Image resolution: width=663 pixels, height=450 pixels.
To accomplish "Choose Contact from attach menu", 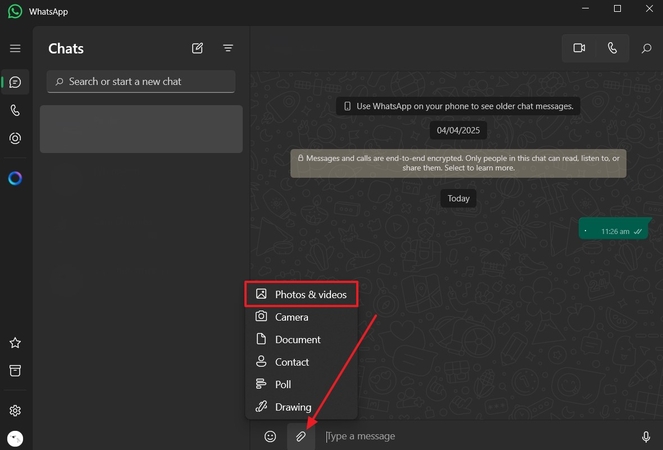I will (301, 362).
